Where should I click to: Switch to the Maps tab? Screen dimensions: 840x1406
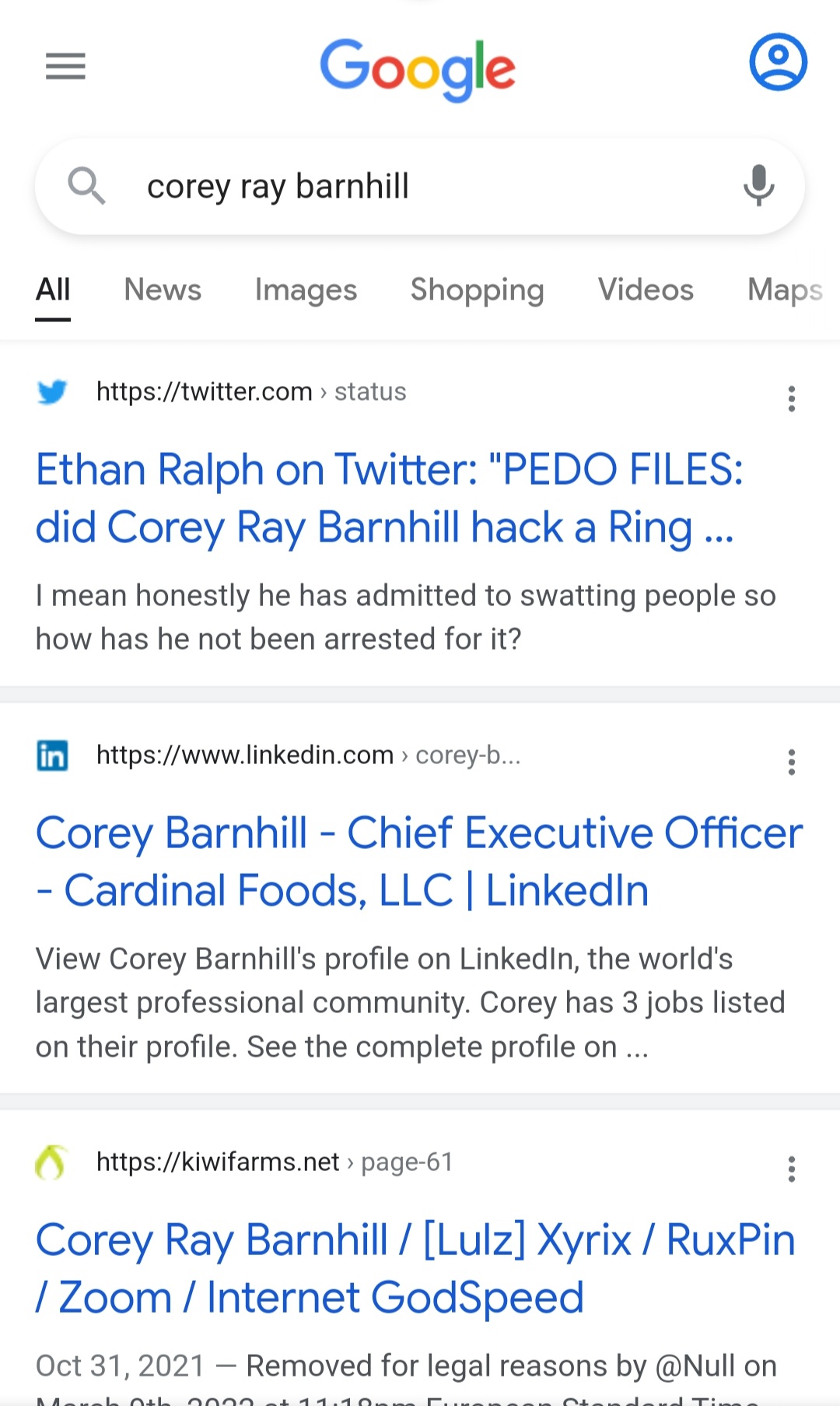click(x=784, y=289)
